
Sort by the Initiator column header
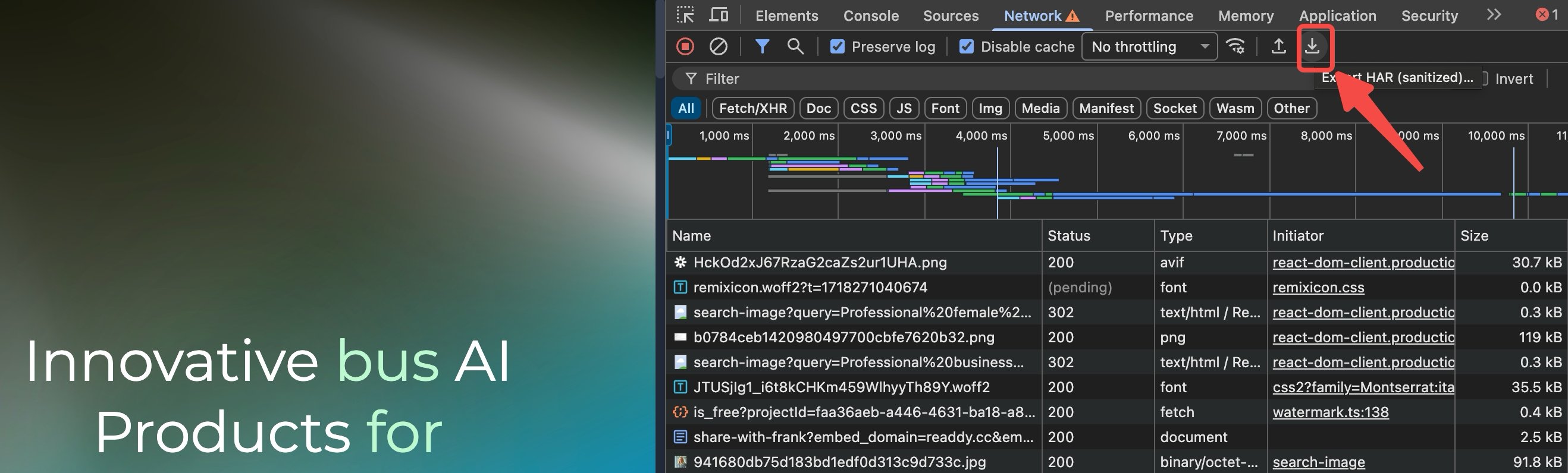[1361, 236]
